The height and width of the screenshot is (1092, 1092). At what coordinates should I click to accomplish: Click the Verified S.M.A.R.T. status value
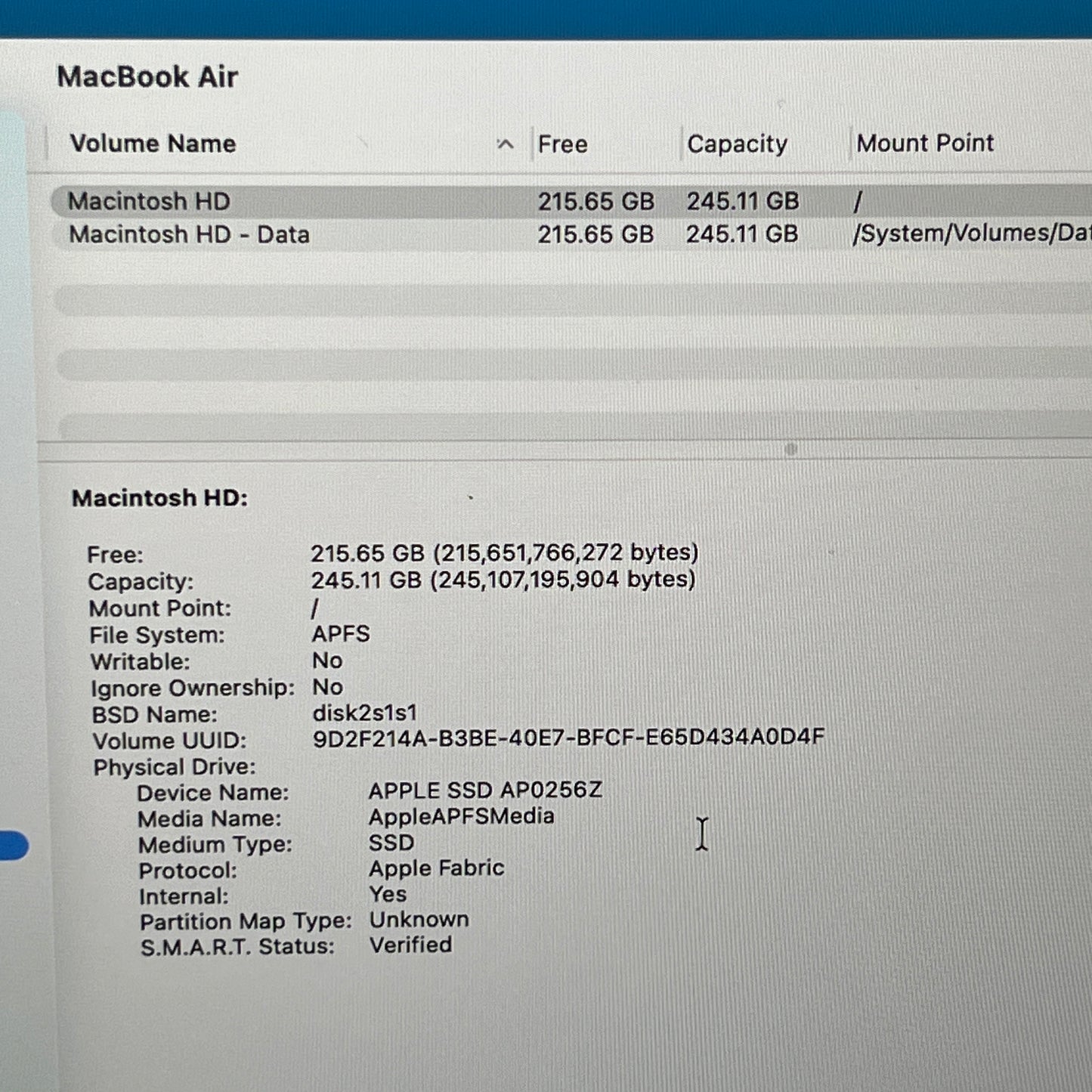coord(410,945)
